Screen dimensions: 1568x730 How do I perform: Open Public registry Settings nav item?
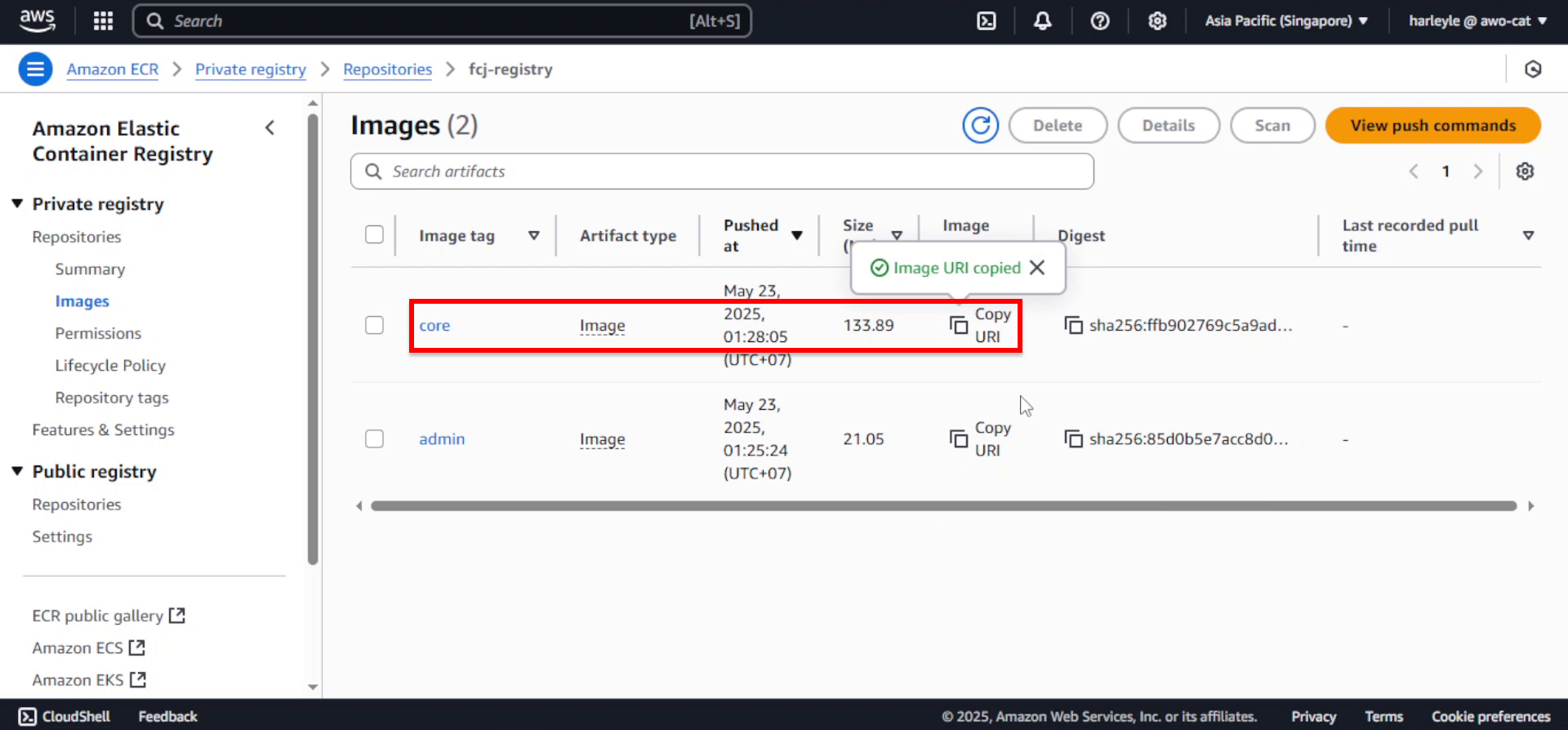click(62, 536)
